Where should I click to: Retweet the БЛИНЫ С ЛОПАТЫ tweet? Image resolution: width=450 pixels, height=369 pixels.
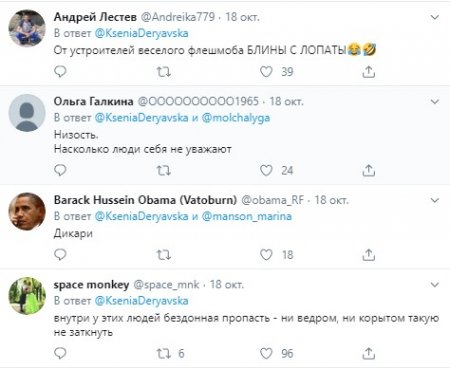[164, 72]
